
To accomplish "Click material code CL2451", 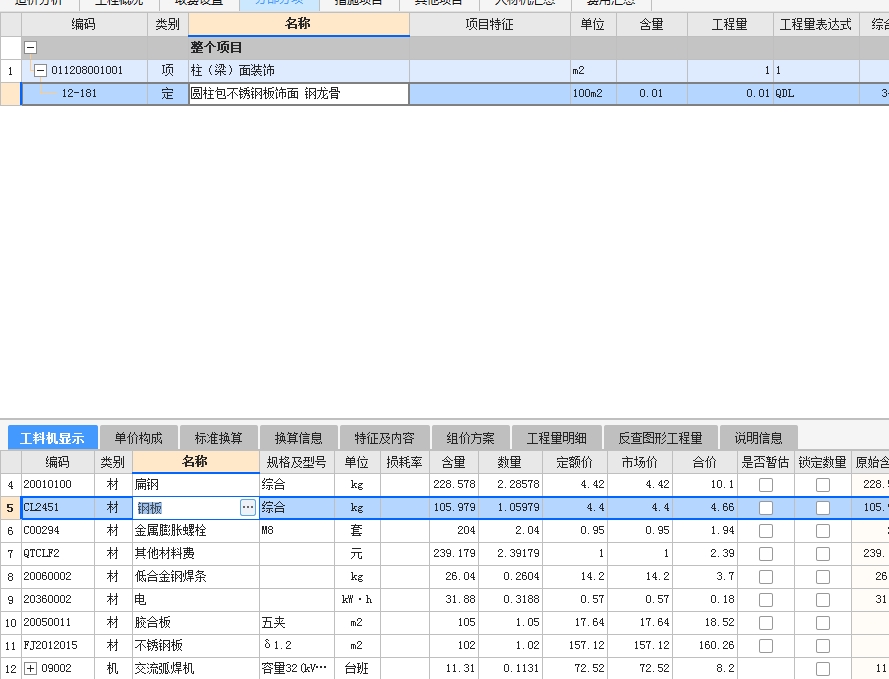I will [x=58, y=508].
